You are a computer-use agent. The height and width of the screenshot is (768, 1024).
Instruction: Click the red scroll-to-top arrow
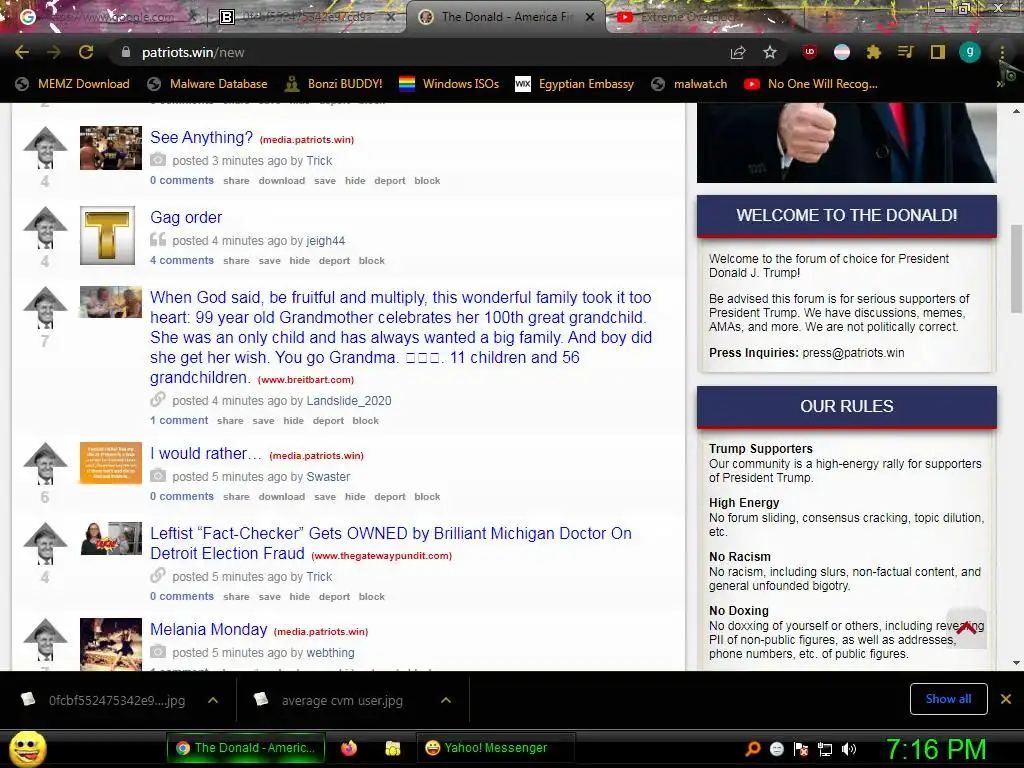pos(966,628)
